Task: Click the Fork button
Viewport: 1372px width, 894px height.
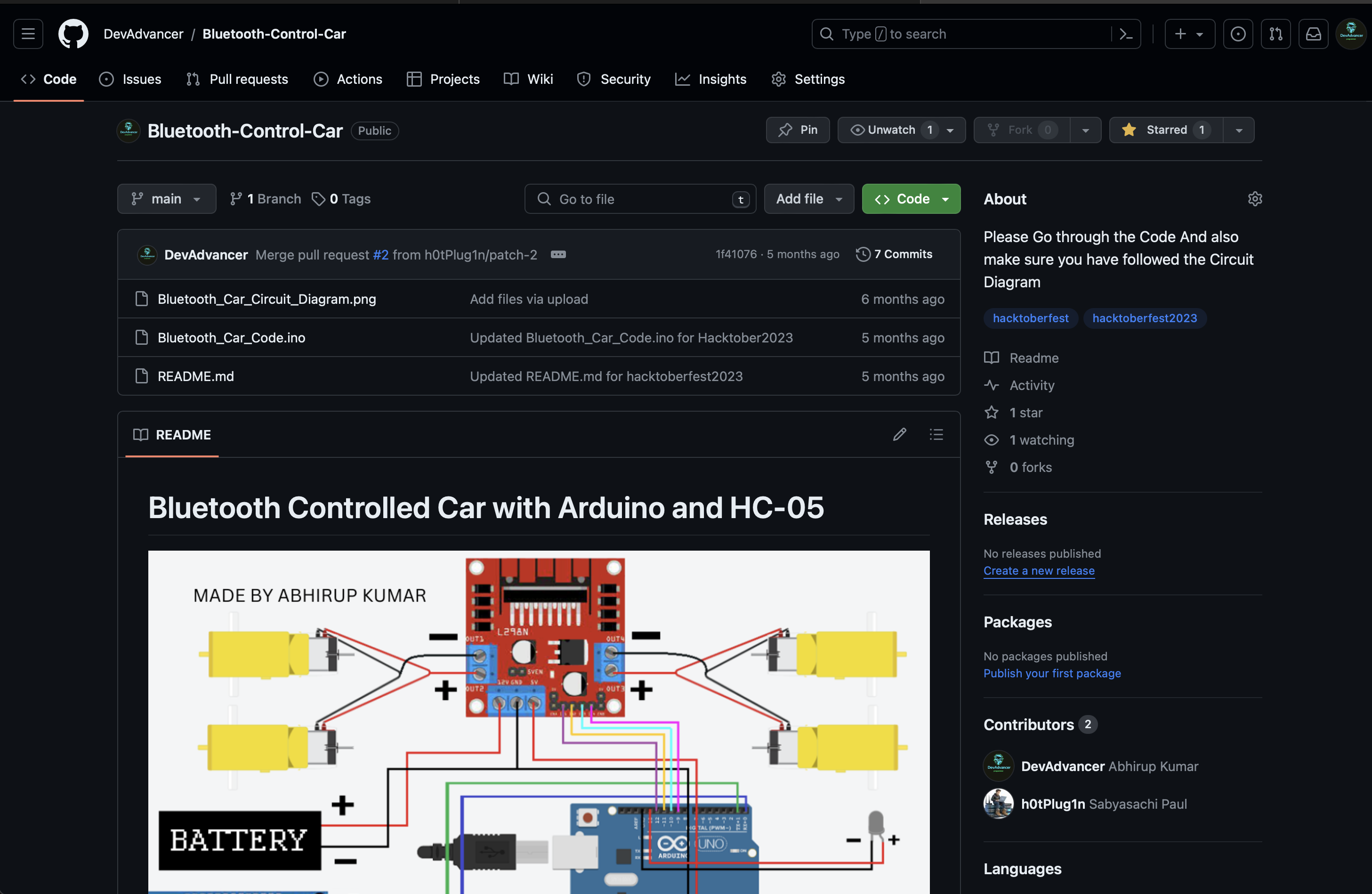Action: tap(1022, 130)
